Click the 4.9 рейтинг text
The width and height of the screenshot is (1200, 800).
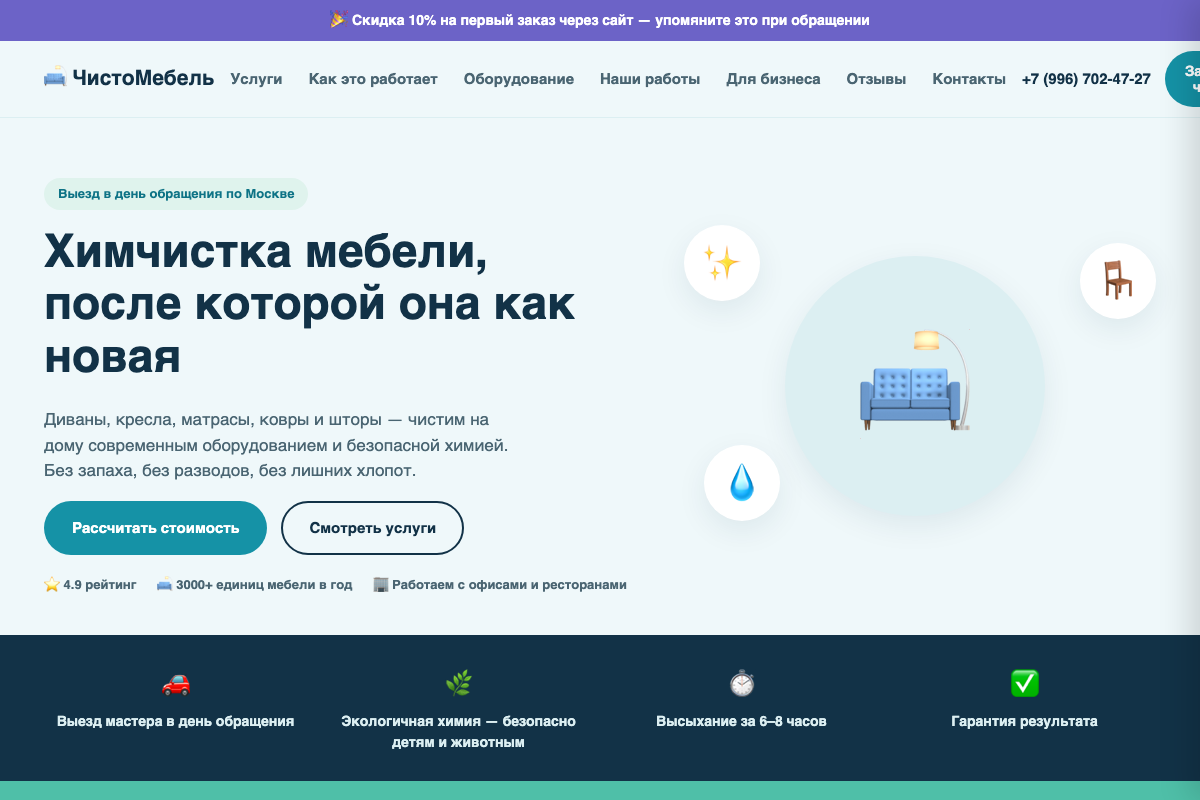tap(99, 585)
